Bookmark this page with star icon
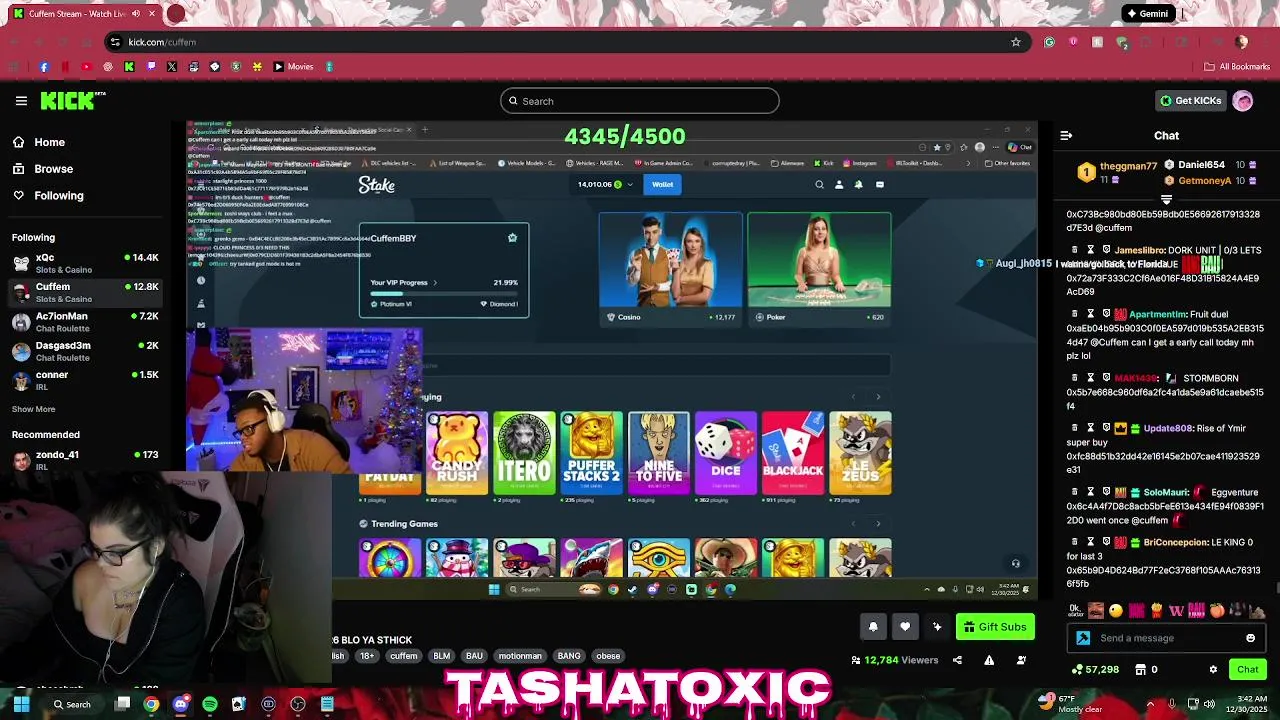1280x720 pixels. 1016,42
